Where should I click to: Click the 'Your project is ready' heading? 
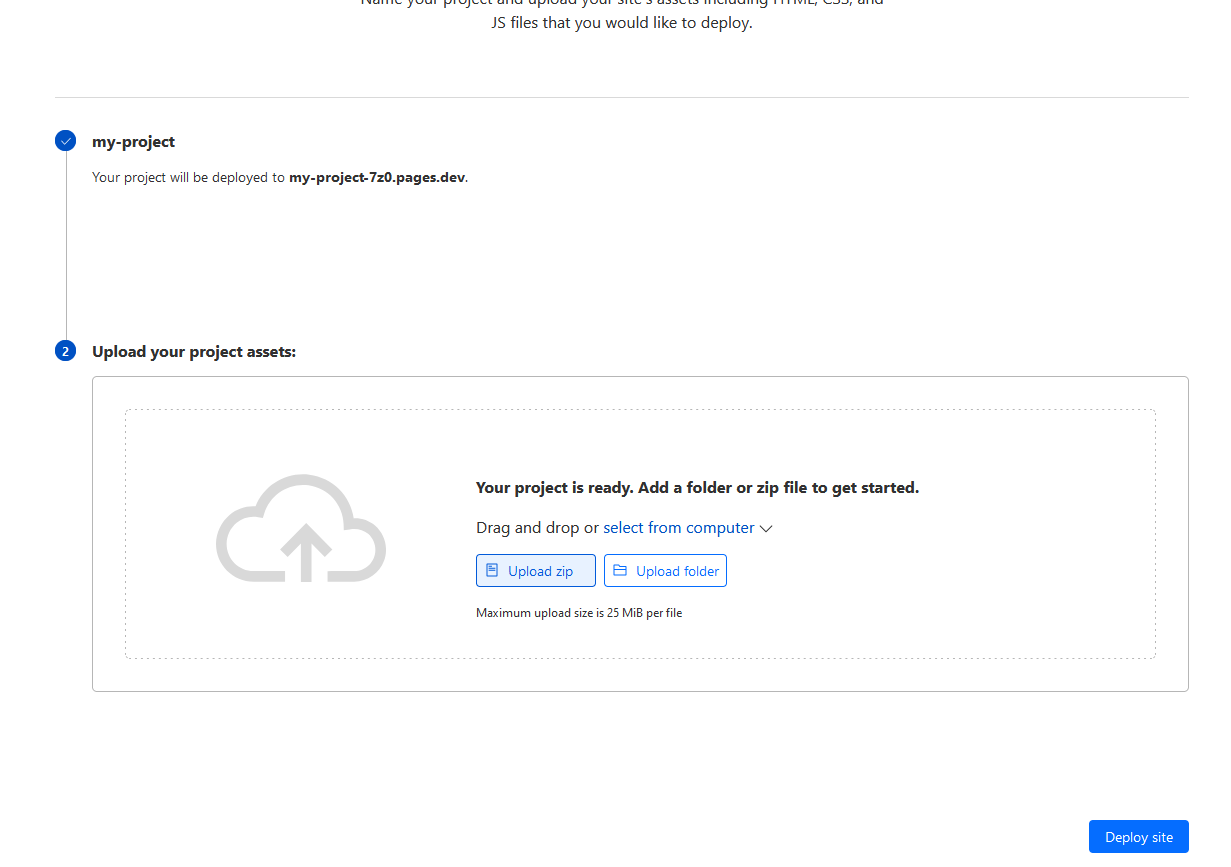coord(697,487)
